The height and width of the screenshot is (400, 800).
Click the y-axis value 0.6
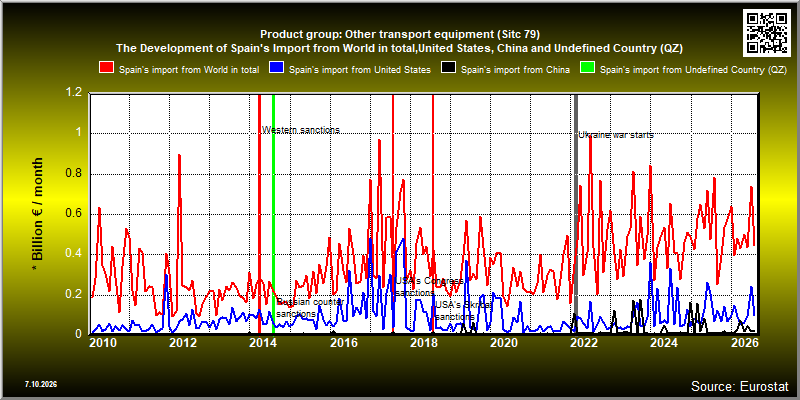[75, 214]
